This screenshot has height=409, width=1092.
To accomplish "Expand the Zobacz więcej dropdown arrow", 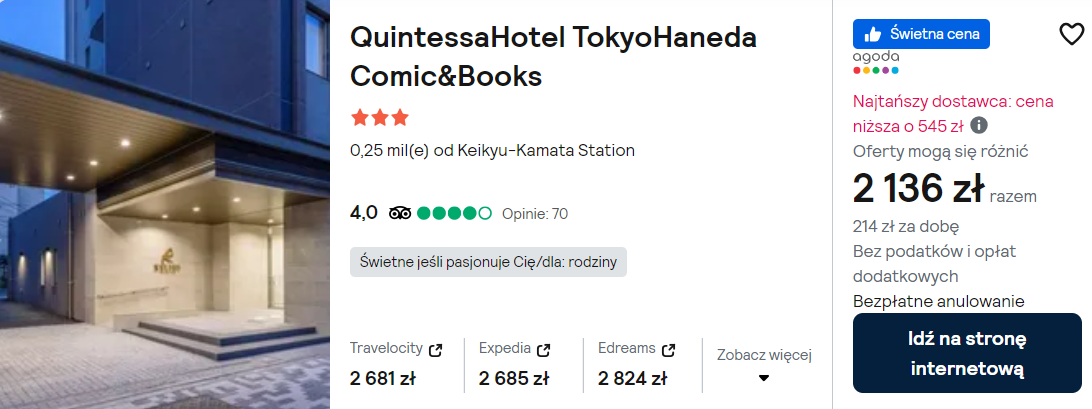I will click(x=764, y=378).
